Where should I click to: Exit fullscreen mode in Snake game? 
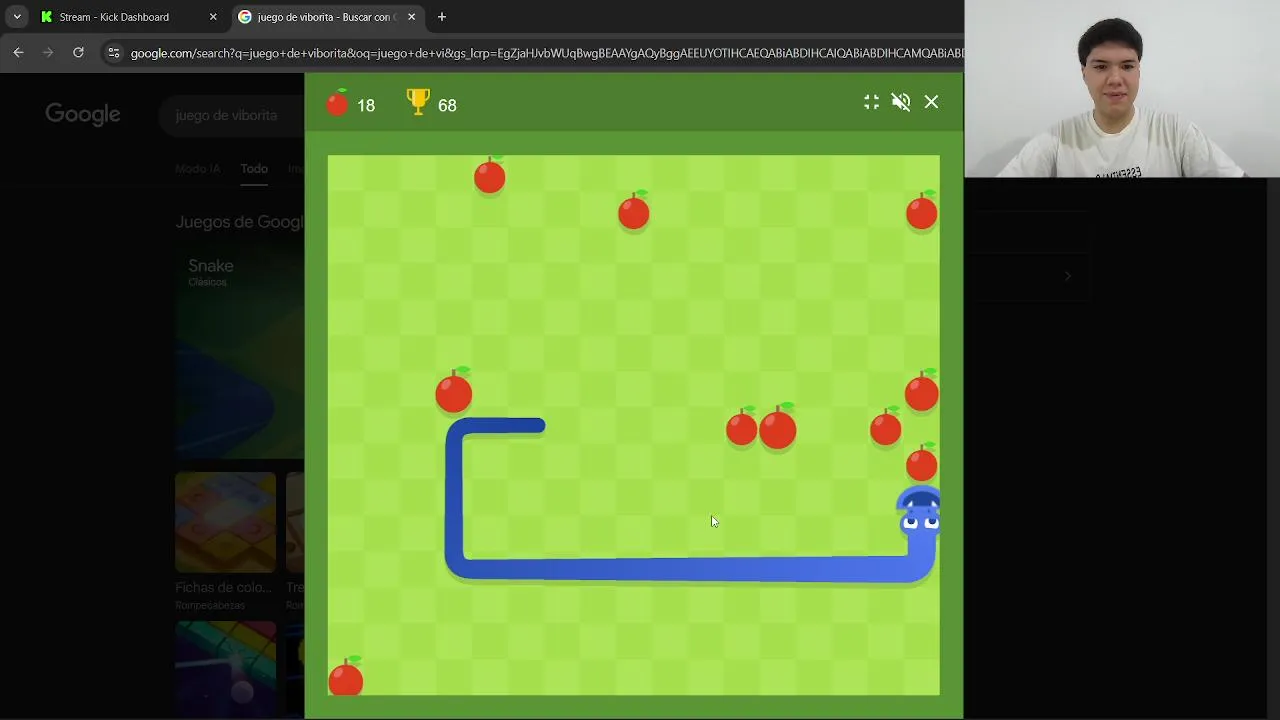[x=871, y=102]
